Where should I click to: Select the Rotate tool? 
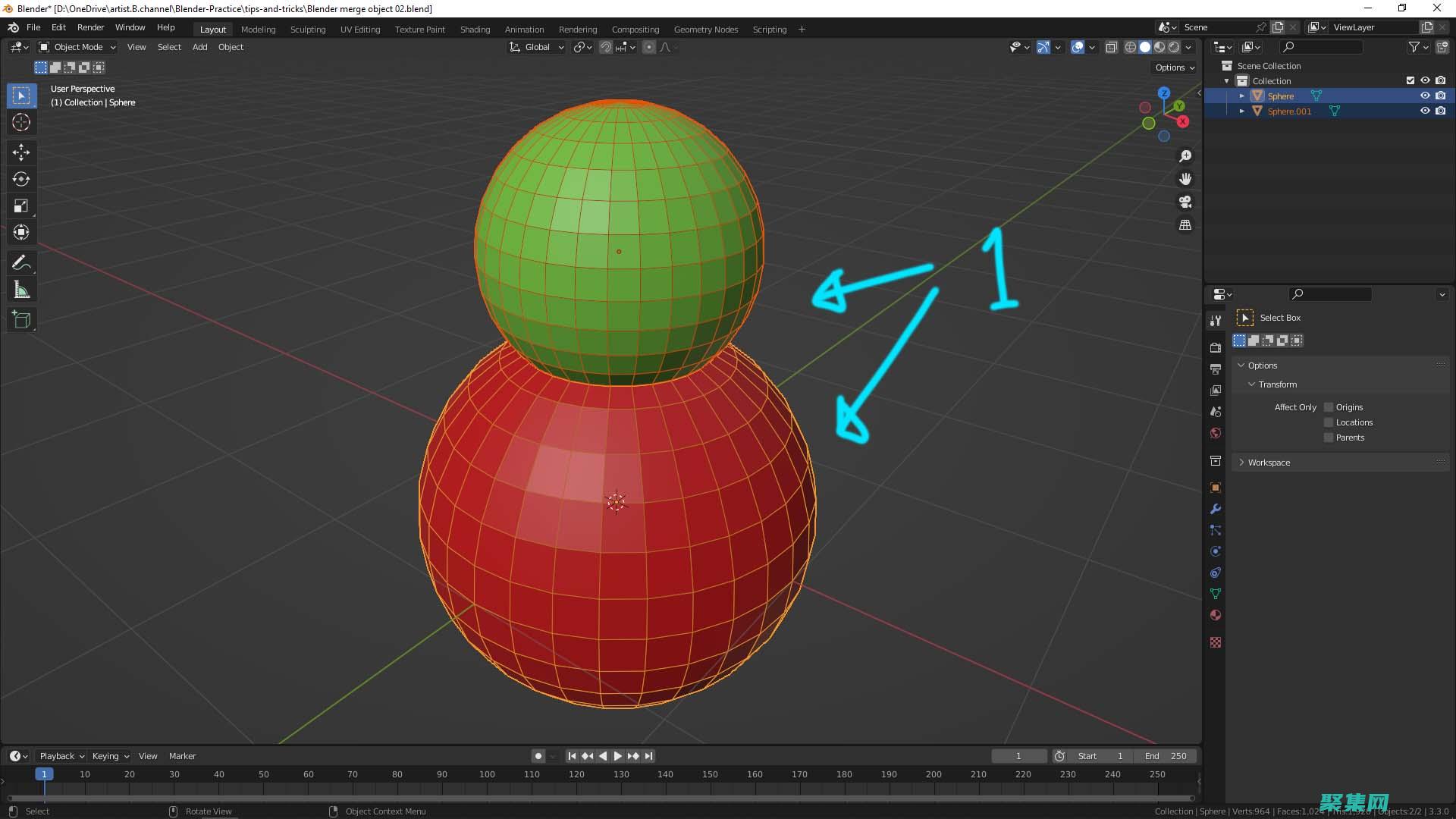click(x=21, y=179)
